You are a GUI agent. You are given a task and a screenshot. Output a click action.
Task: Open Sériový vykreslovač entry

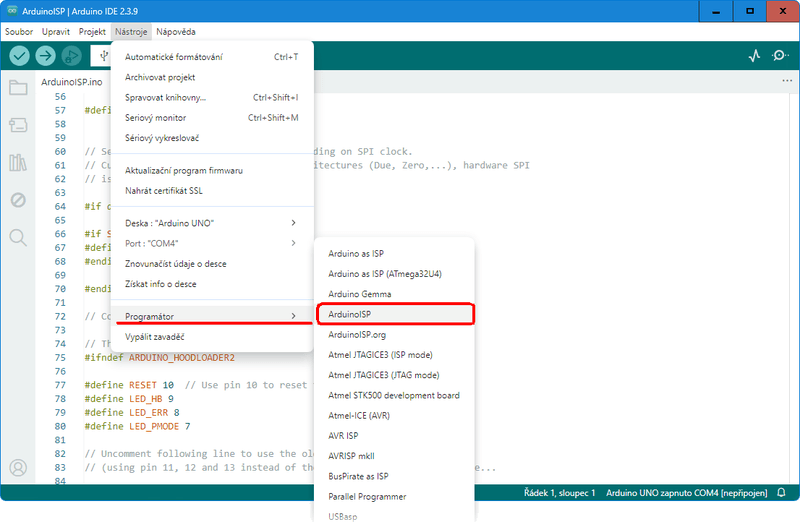coord(212,138)
